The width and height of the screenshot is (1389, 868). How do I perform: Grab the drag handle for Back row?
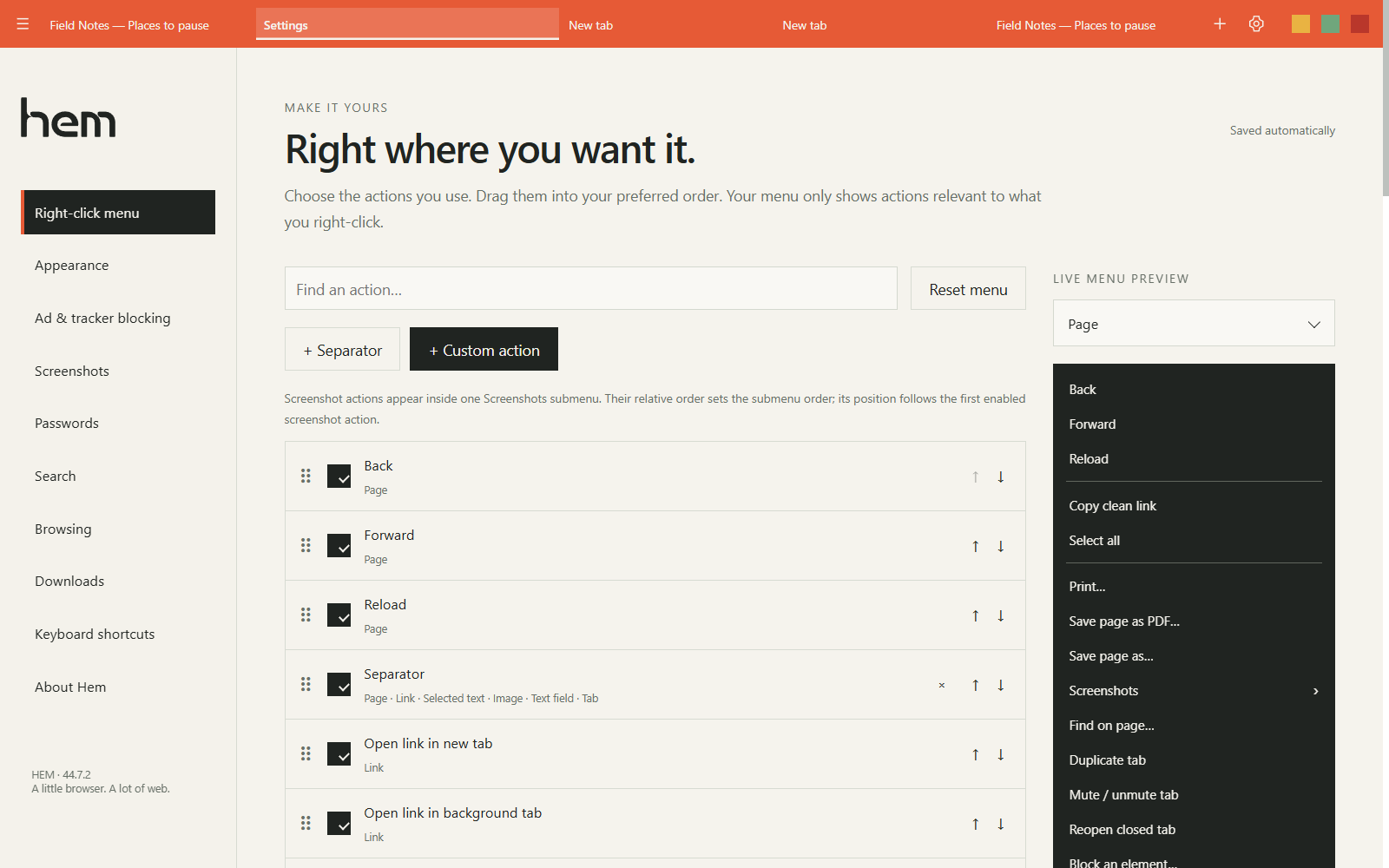(306, 476)
